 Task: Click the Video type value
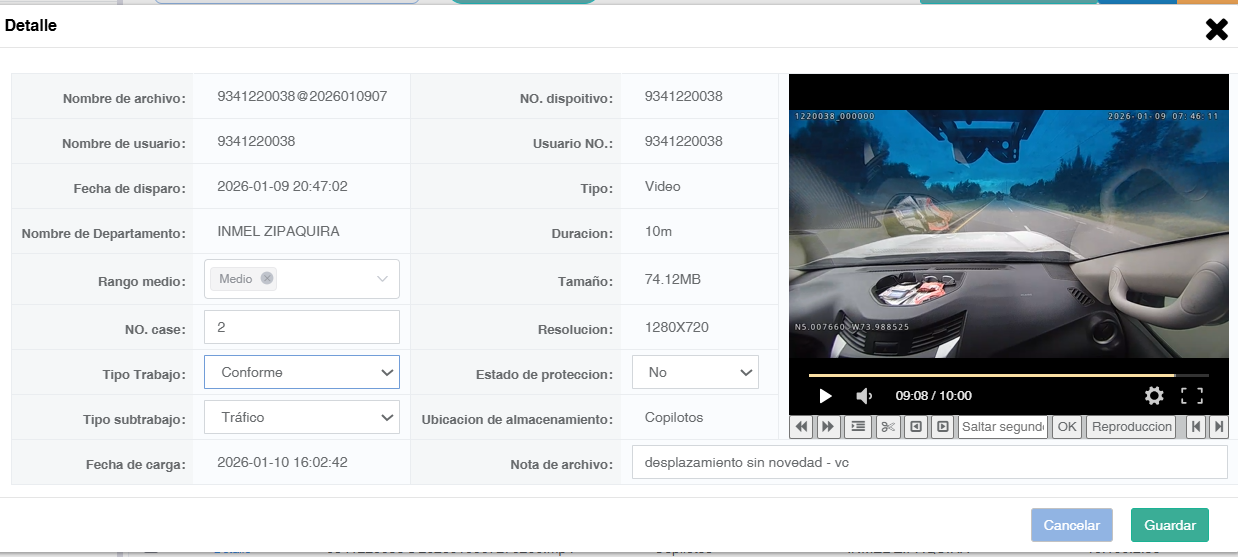[662, 186]
